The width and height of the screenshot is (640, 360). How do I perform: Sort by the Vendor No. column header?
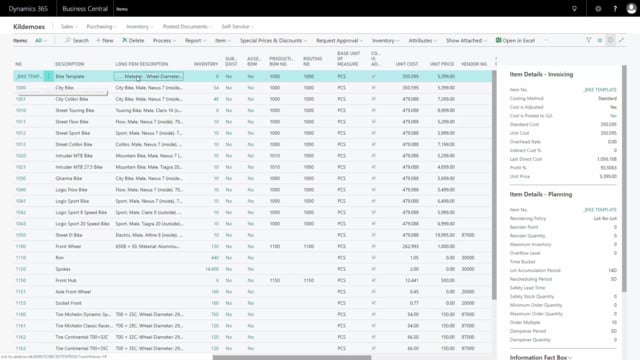pyautogui.click(x=474, y=64)
